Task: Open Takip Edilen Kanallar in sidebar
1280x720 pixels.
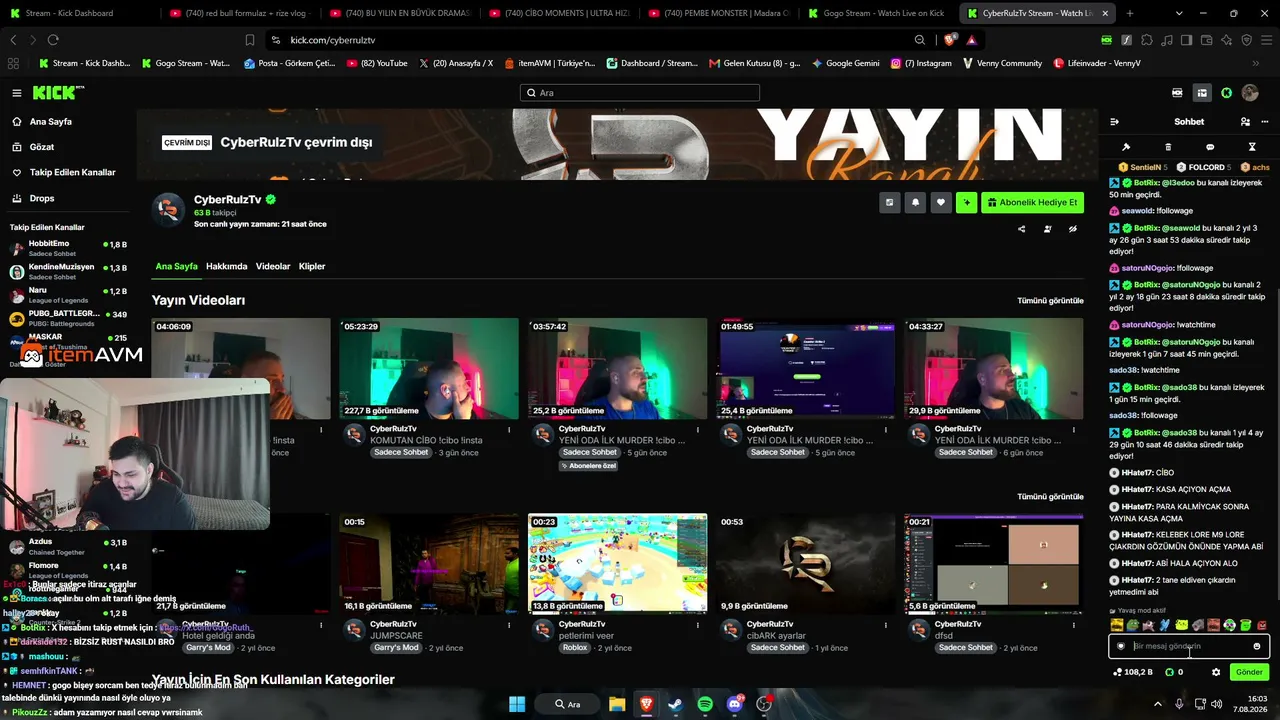Action: 72,173
